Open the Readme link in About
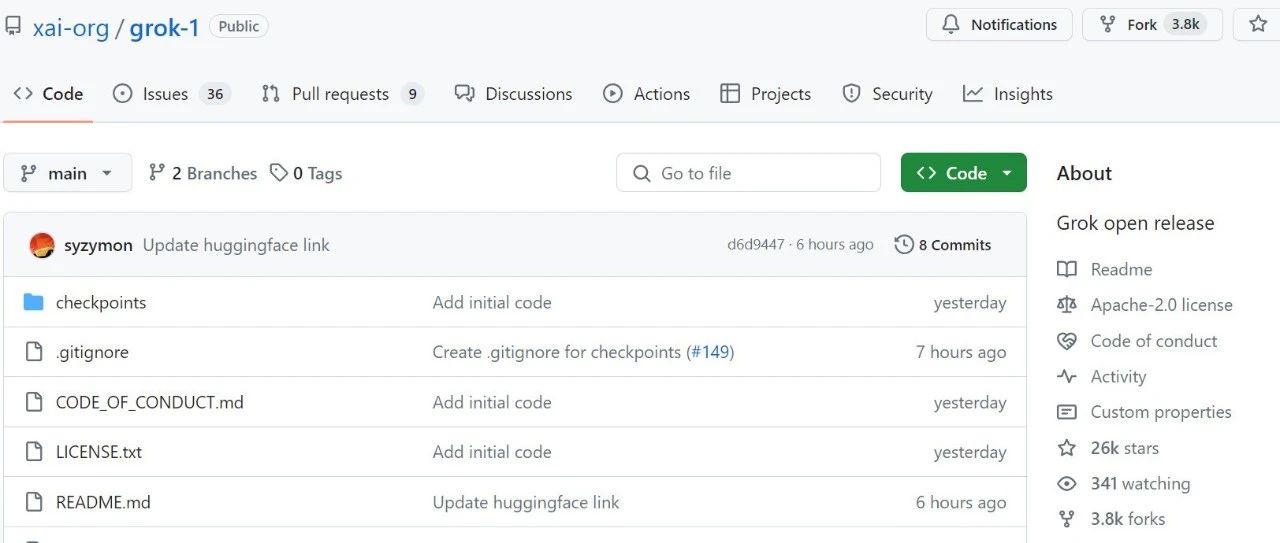This screenshot has width=1280, height=543. coord(1105,269)
